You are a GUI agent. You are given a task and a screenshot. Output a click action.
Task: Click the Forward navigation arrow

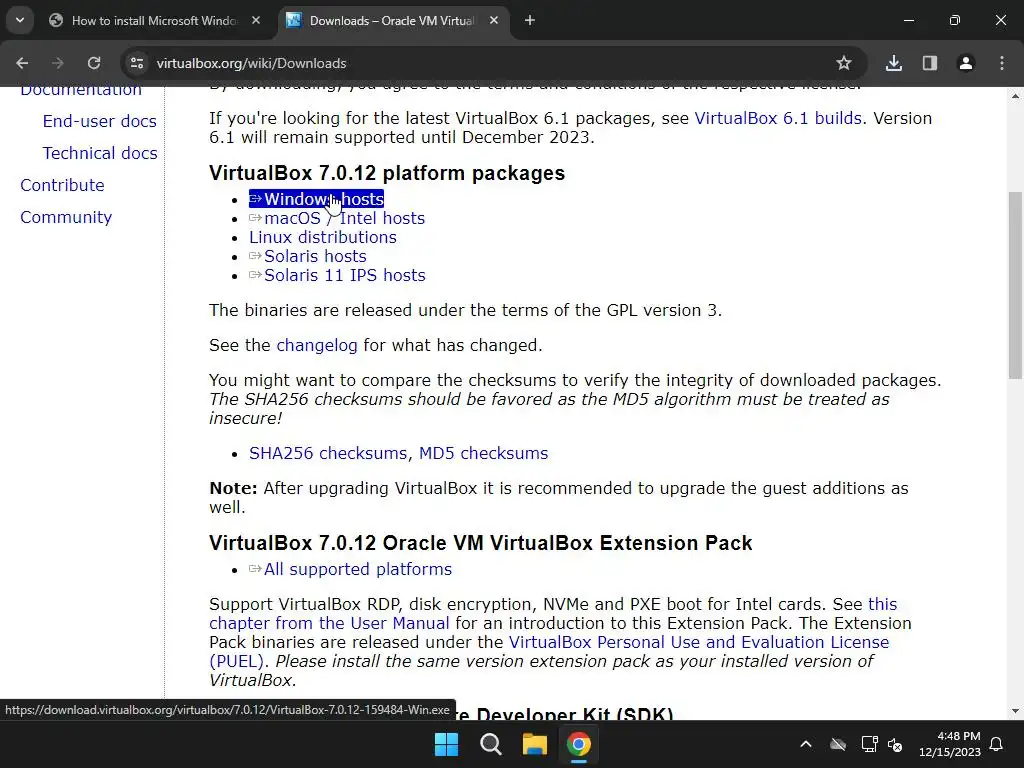point(57,63)
